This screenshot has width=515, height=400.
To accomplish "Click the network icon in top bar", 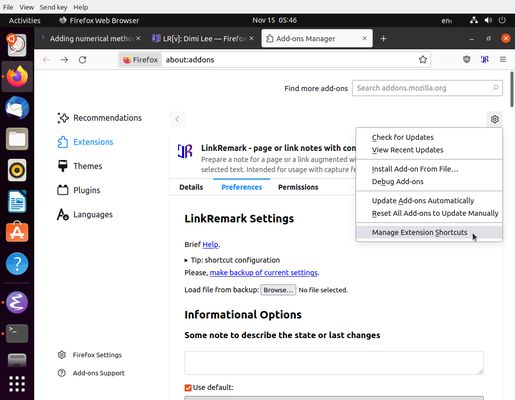I will pos(474,20).
